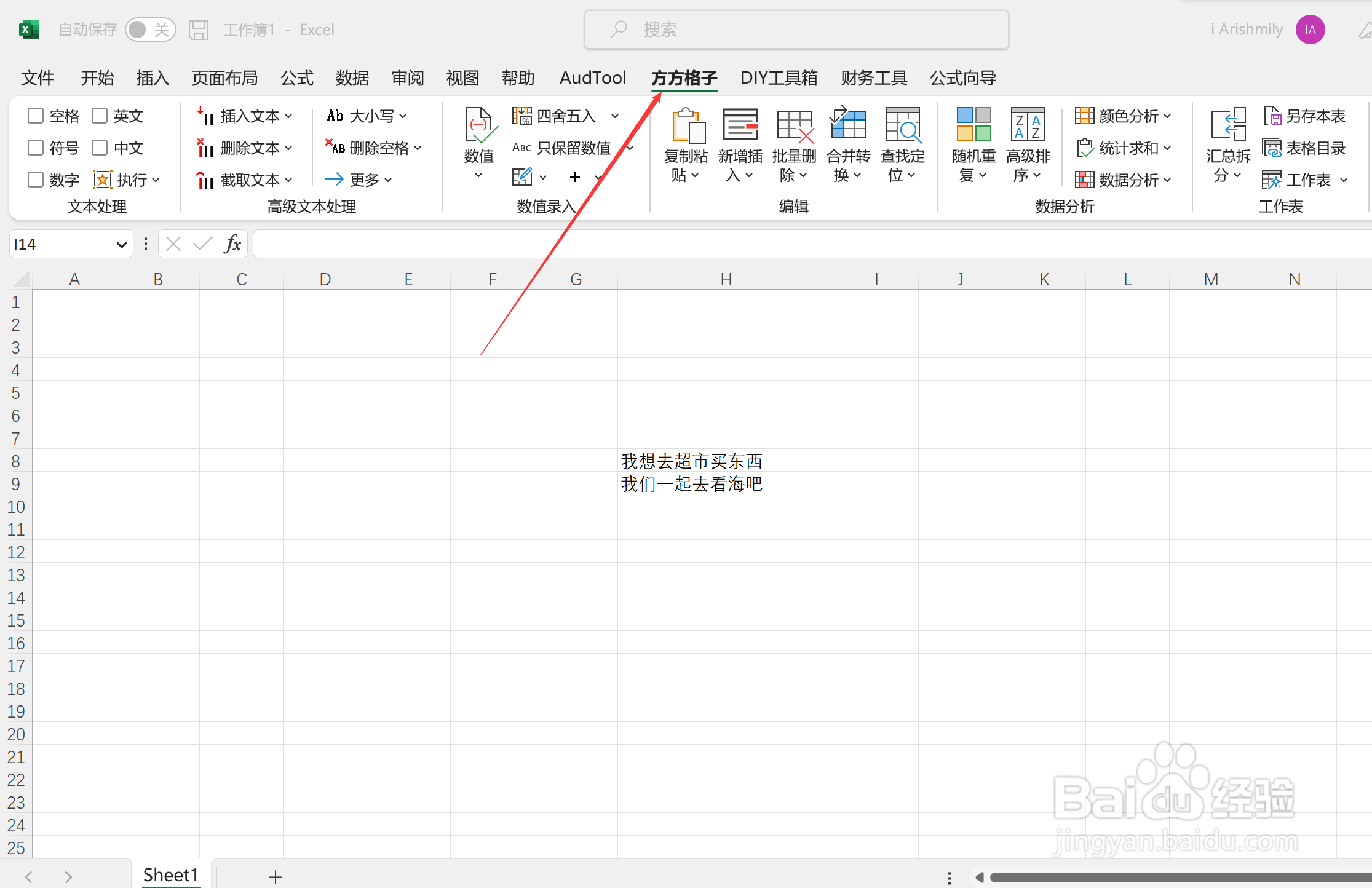Click the save disk icon in title bar
The height and width of the screenshot is (888, 1372).
click(199, 30)
